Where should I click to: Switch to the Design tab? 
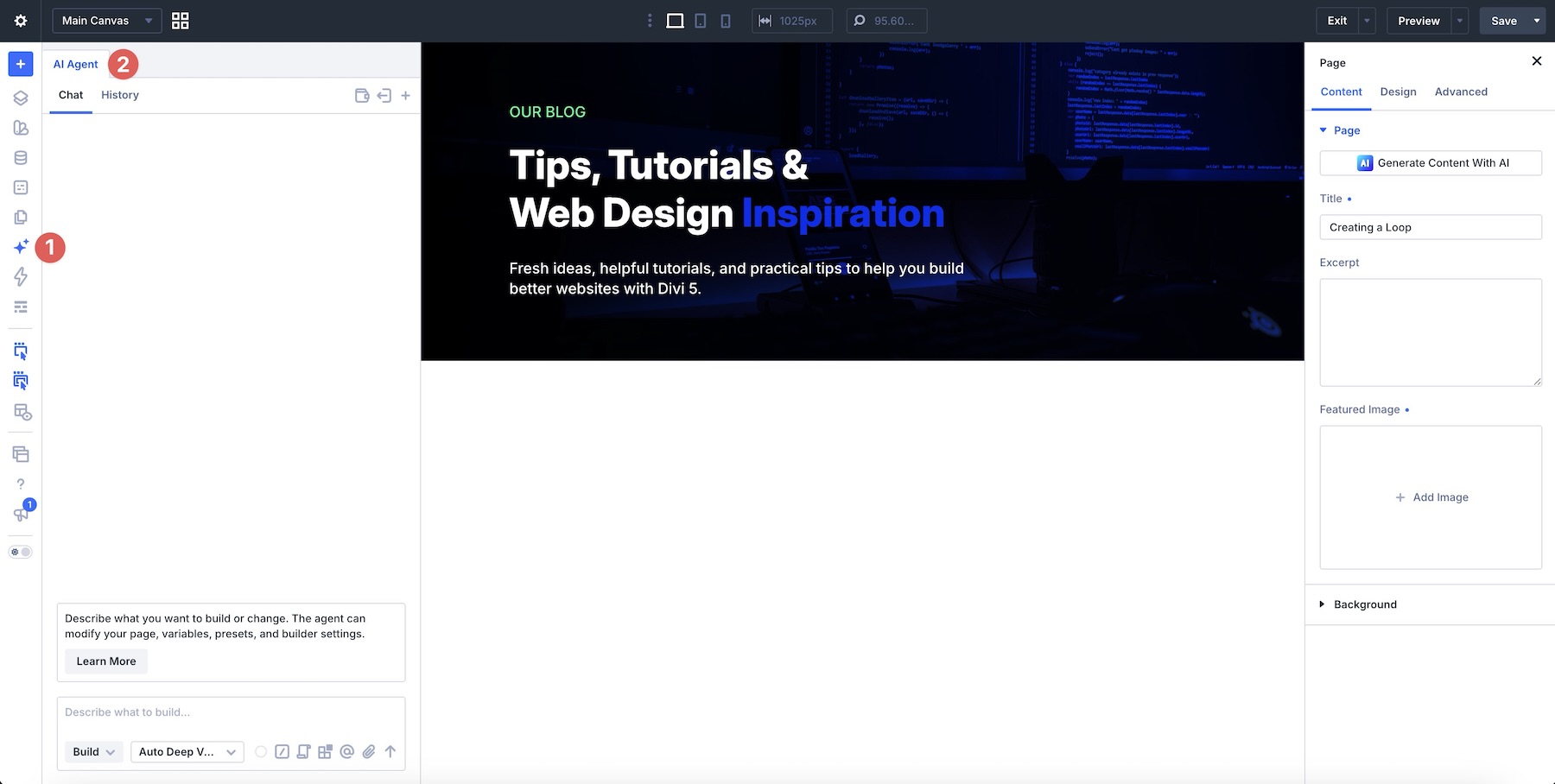pyautogui.click(x=1398, y=92)
